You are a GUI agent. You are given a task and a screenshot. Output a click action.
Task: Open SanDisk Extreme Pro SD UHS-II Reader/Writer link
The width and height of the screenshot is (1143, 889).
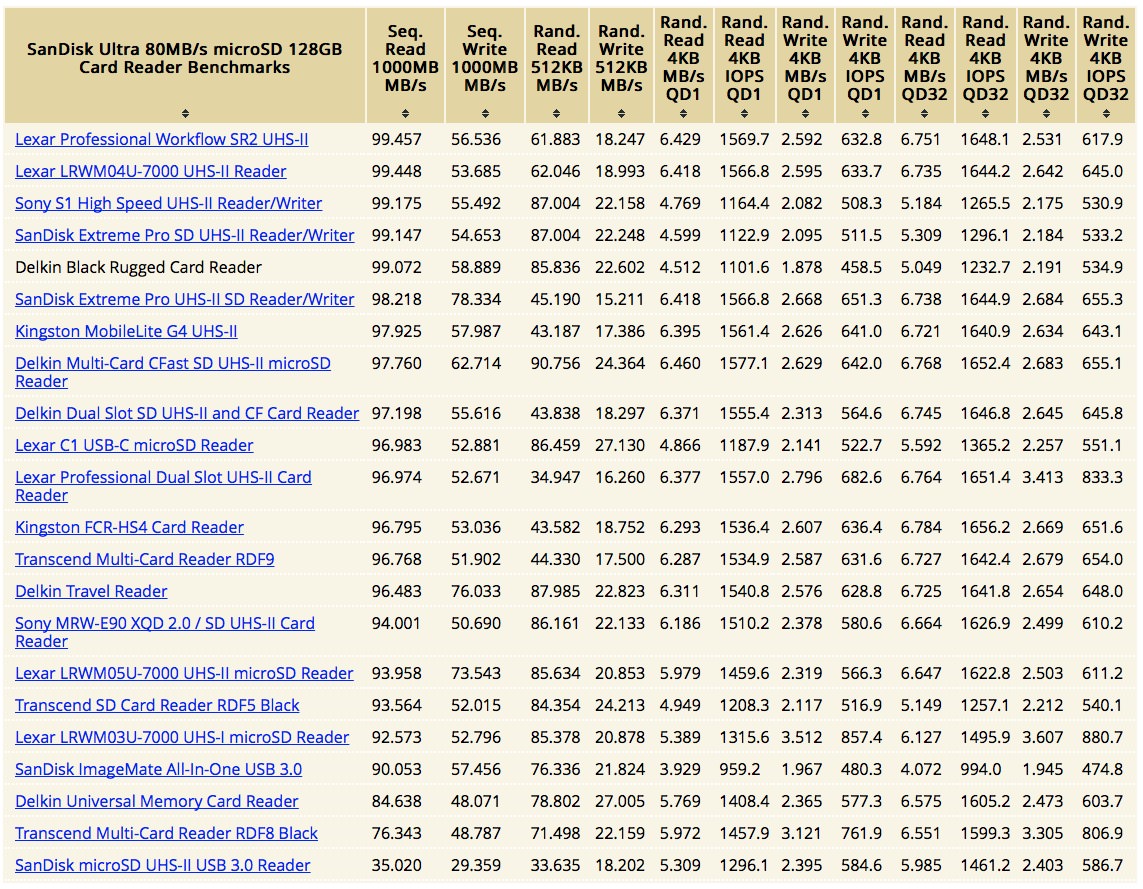(x=184, y=235)
